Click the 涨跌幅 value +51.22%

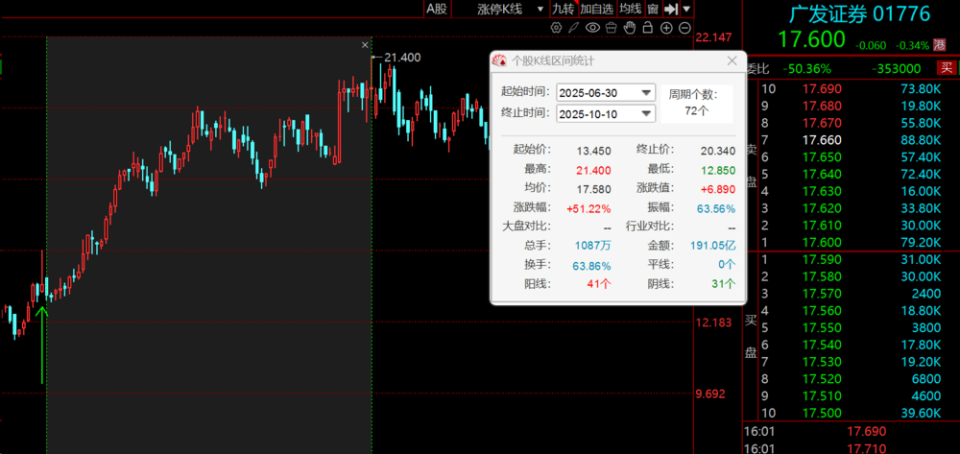click(588, 208)
